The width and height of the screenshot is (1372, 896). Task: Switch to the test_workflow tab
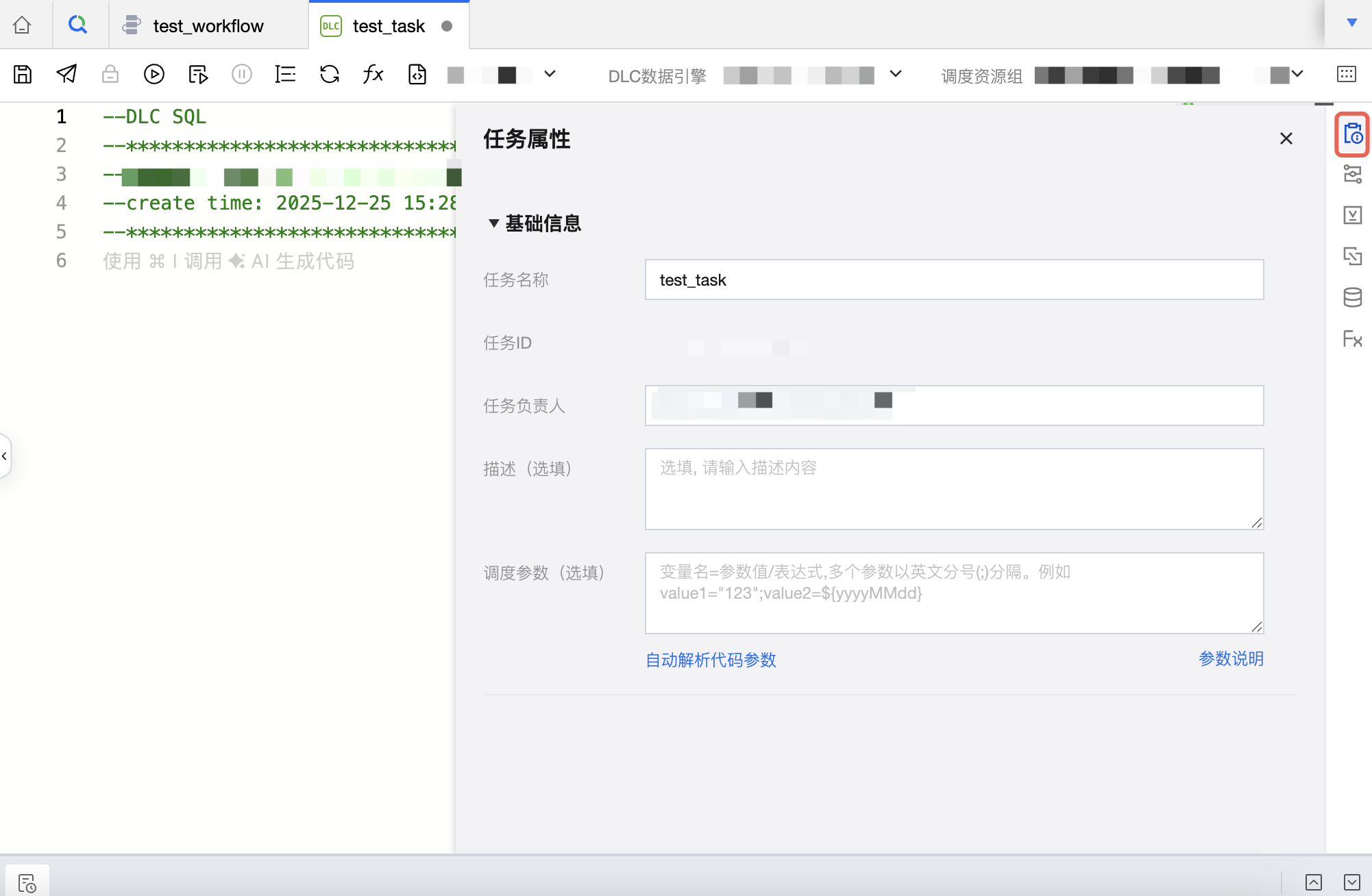pyautogui.click(x=208, y=26)
